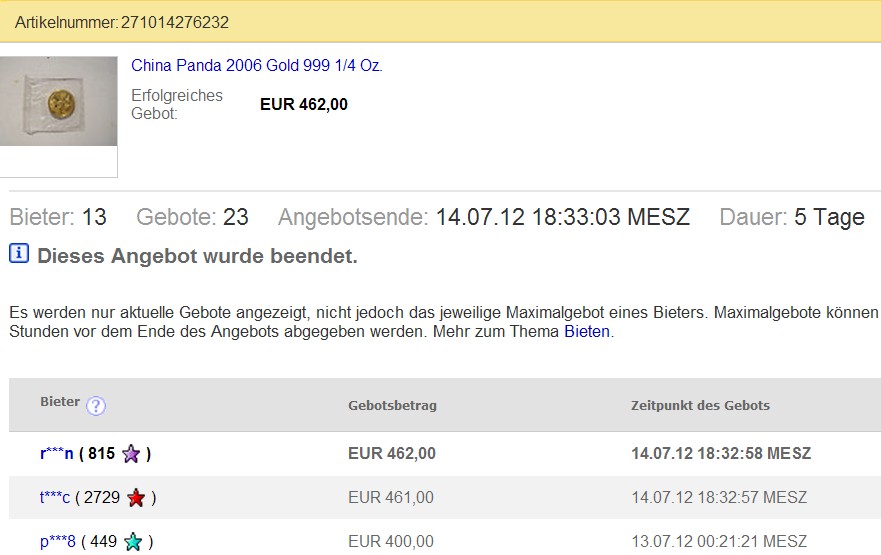Open bidder p***8's profile
The image size is (881, 555).
(58, 542)
